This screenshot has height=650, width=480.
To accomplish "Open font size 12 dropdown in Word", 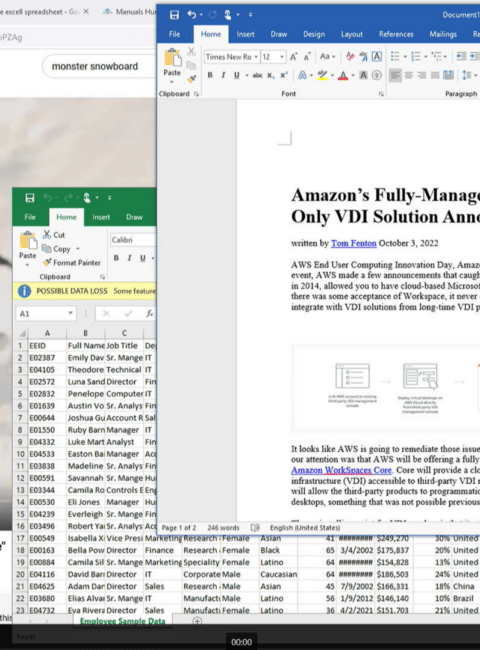I will [x=282, y=57].
